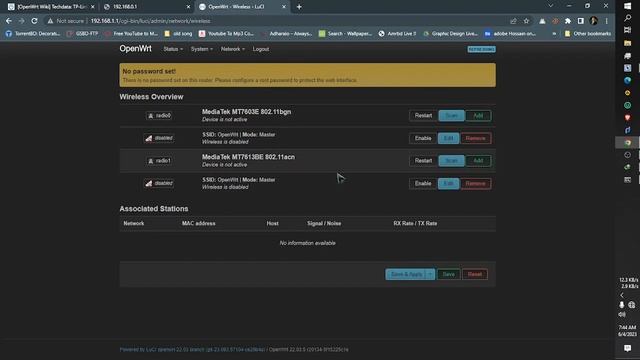Edit the OpenWrt SSID on radio1
This screenshot has width=640, height=360.
[x=449, y=184]
